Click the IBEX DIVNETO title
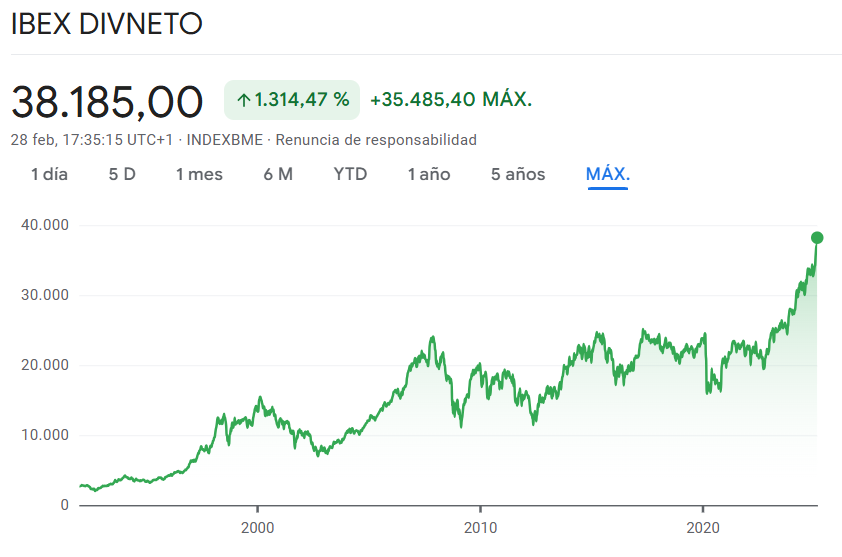 click(x=106, y=24)
